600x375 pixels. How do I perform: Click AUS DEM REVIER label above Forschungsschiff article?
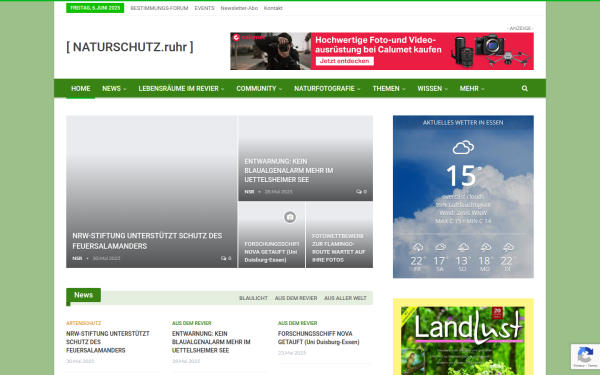pos(297,323)
